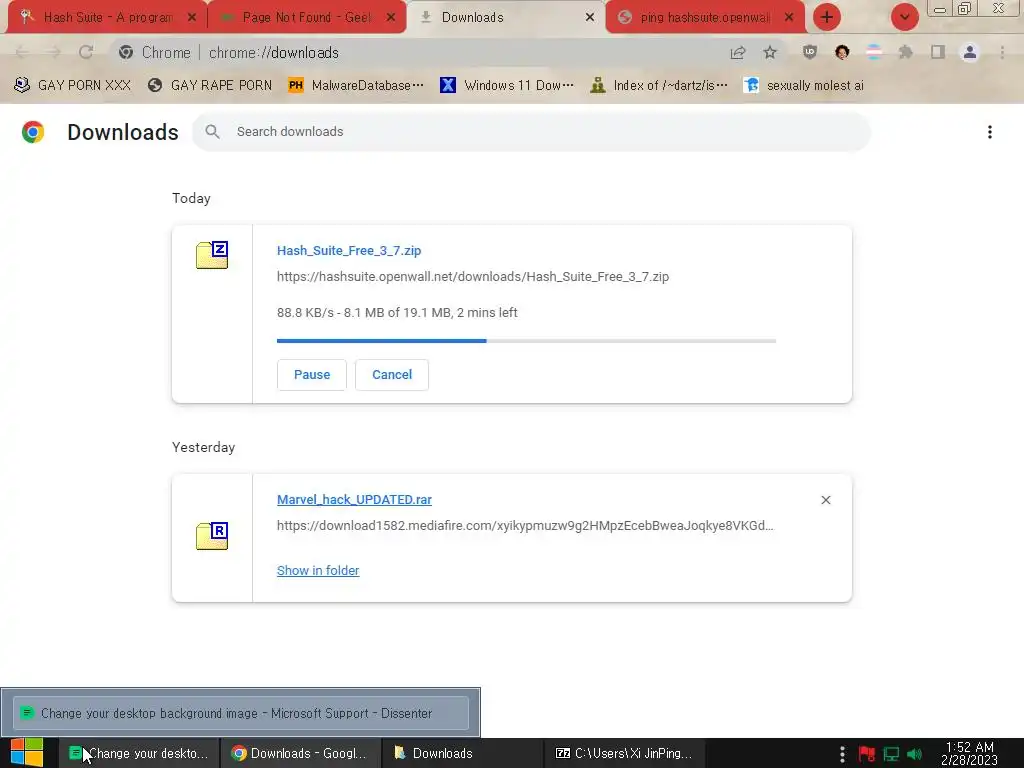Click the download progress bar
1024x768 pixels.
click(526, 341)
